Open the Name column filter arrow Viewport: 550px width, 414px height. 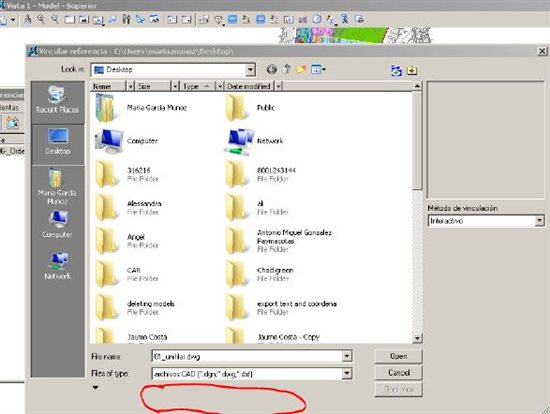click(x=130, y=86)
